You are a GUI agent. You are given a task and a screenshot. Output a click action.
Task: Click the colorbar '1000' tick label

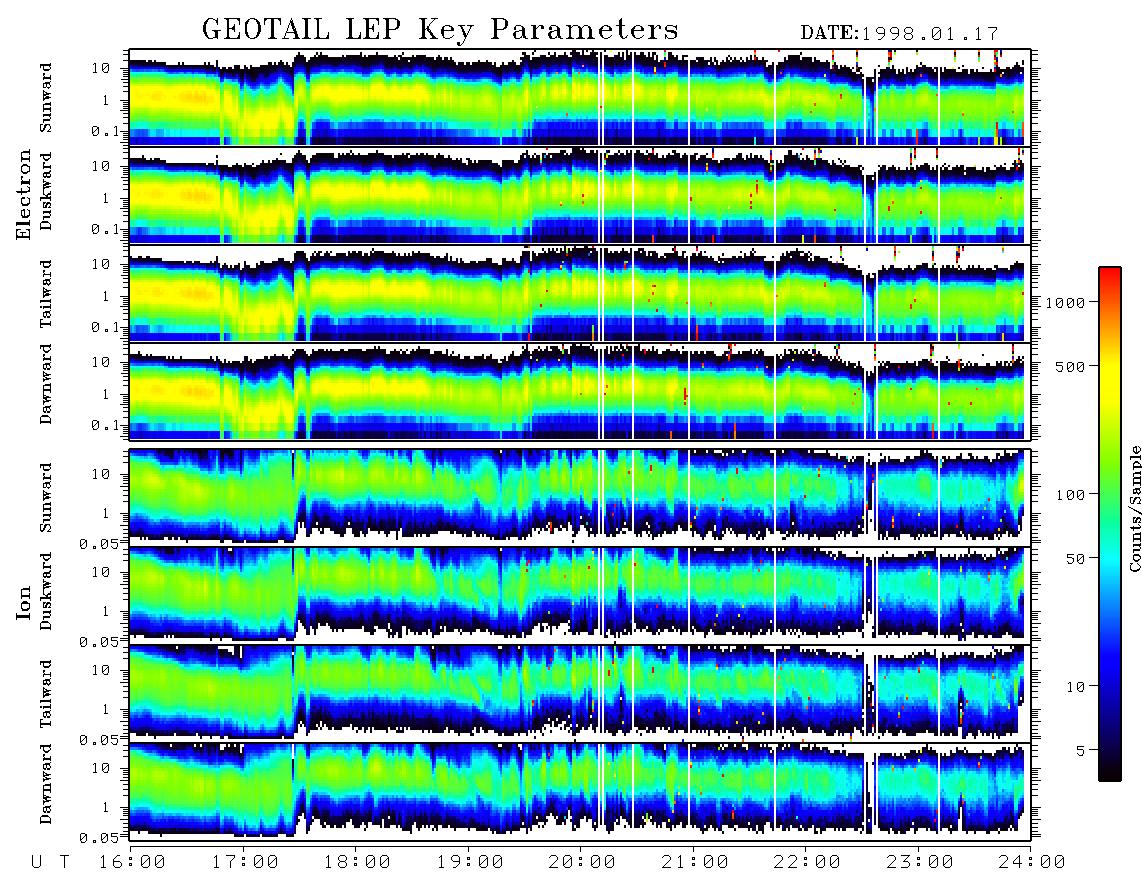1065,303
